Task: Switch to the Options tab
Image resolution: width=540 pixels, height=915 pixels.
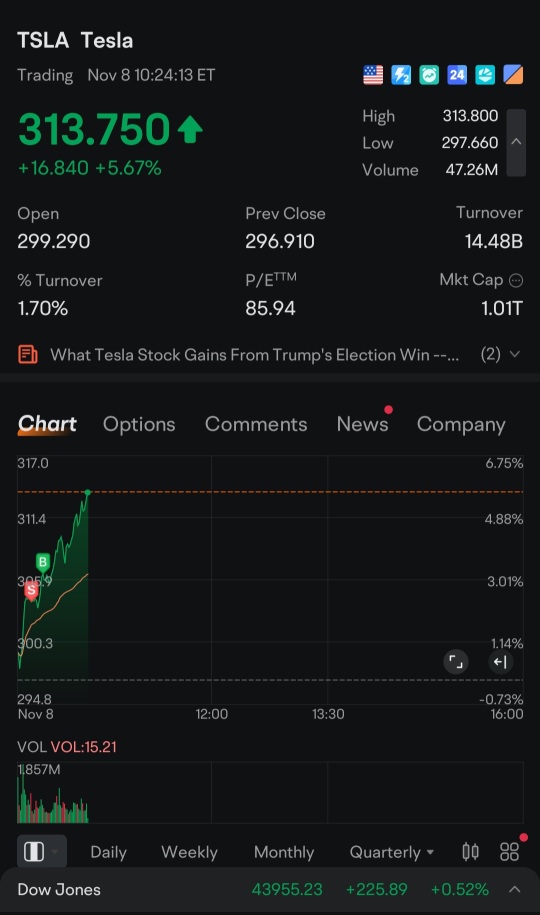Action: pyautogui.click(x=139, y=424)
